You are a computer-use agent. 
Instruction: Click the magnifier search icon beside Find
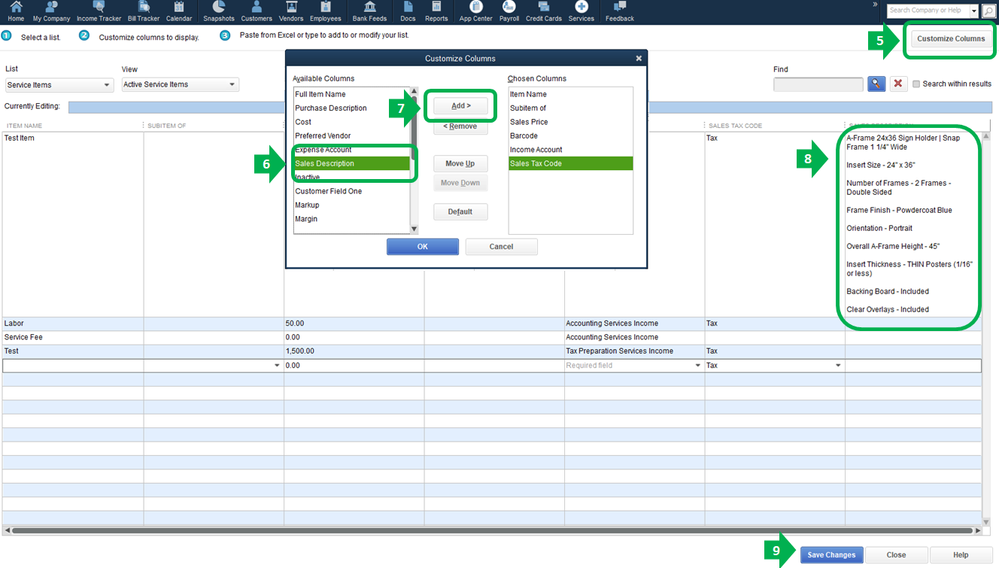pos(877,83)
